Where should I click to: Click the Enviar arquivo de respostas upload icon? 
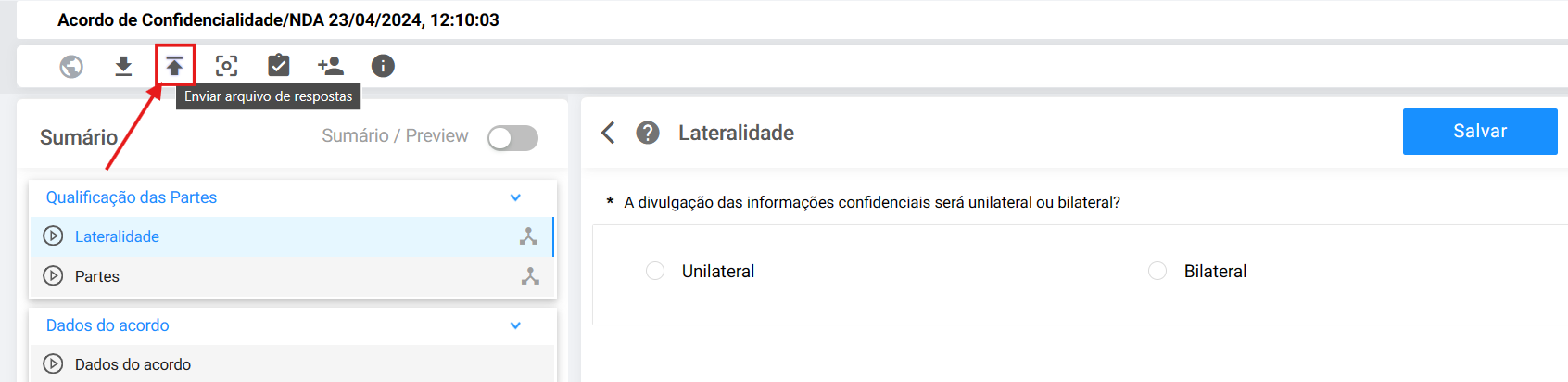coord(175,66)
